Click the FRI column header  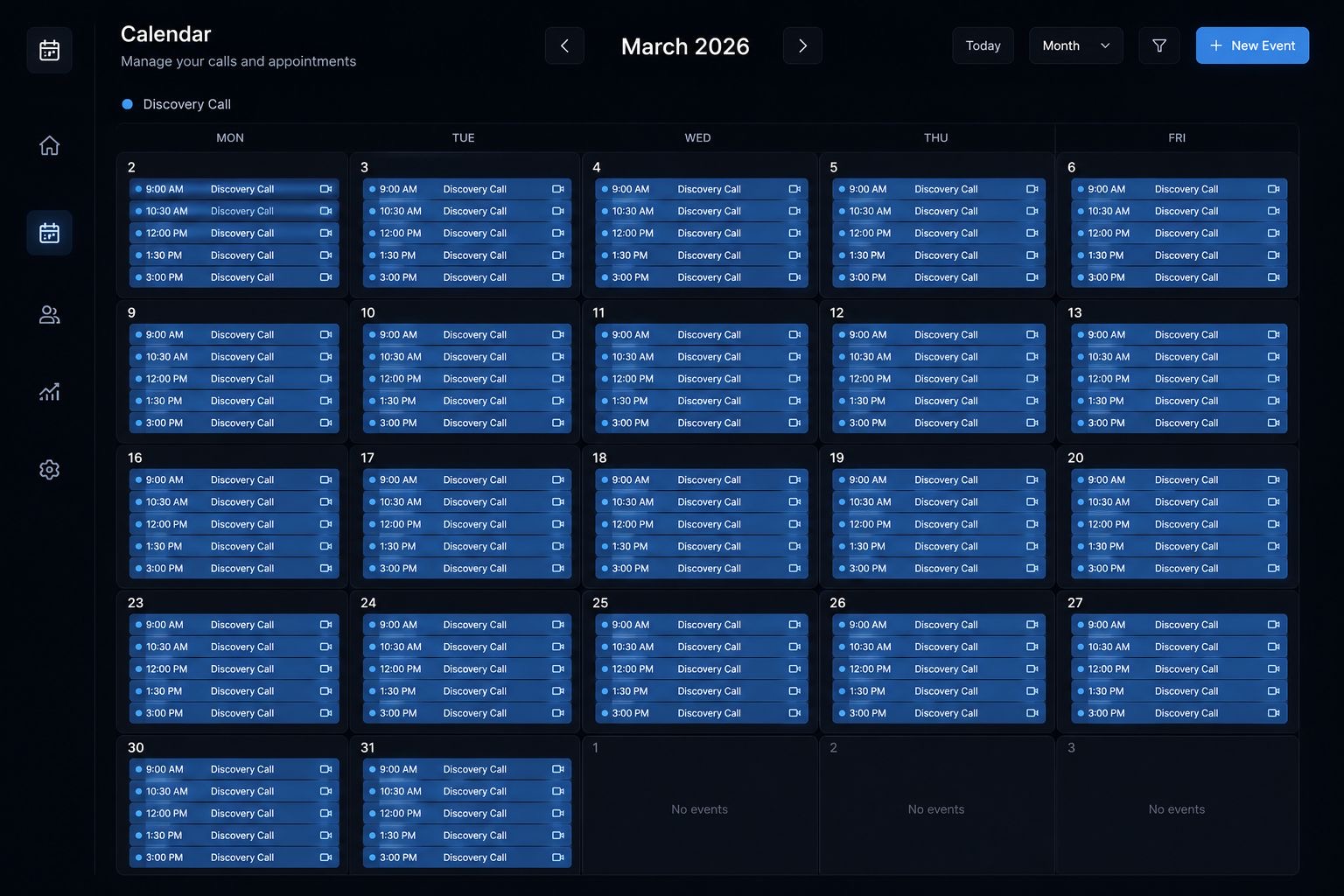point(1177,137)
